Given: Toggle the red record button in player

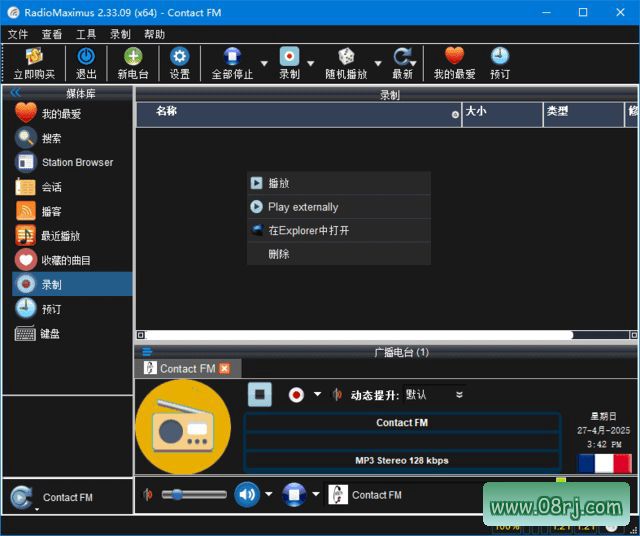Looking at the screenshot, I should (x=296, y=394).
